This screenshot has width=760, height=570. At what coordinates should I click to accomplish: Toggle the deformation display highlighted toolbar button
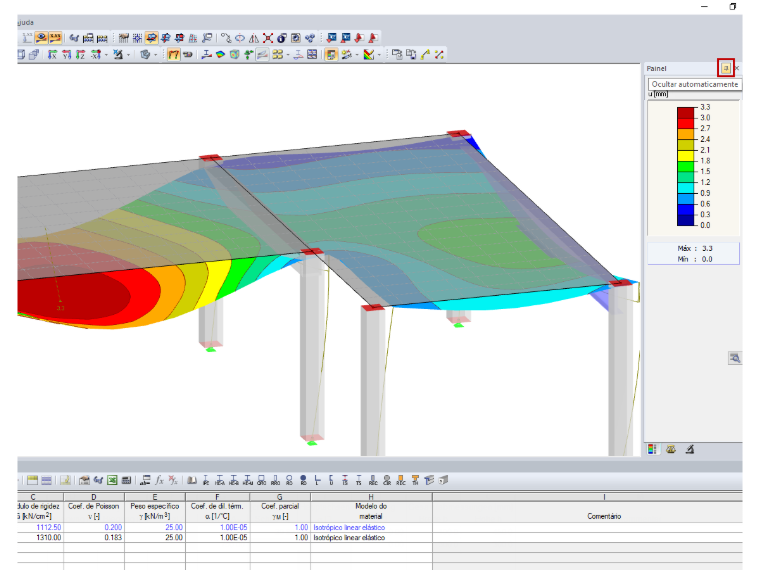[x=174, y=54]
